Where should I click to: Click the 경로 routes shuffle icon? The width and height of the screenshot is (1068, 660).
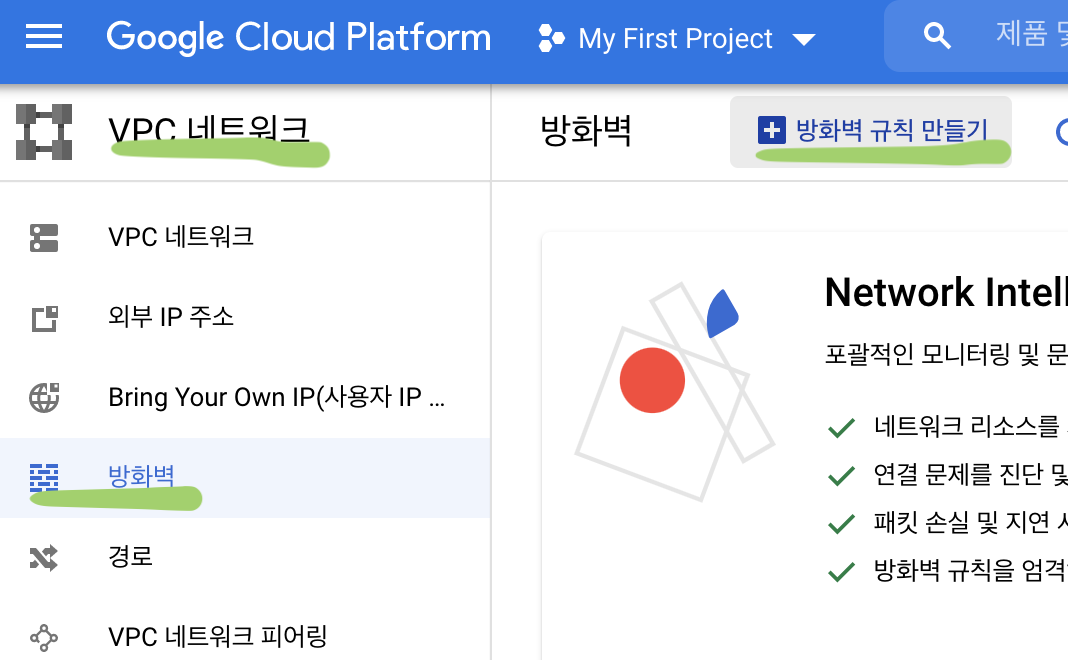tap(44, 558)
